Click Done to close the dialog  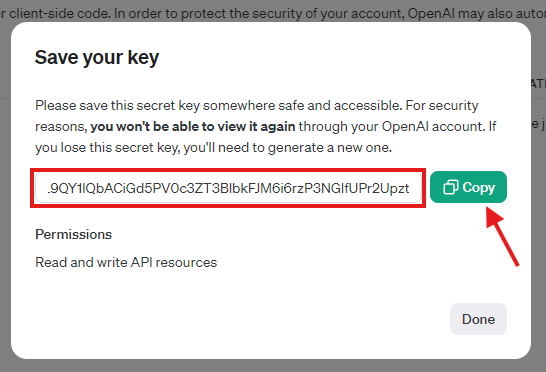(478, 319)
